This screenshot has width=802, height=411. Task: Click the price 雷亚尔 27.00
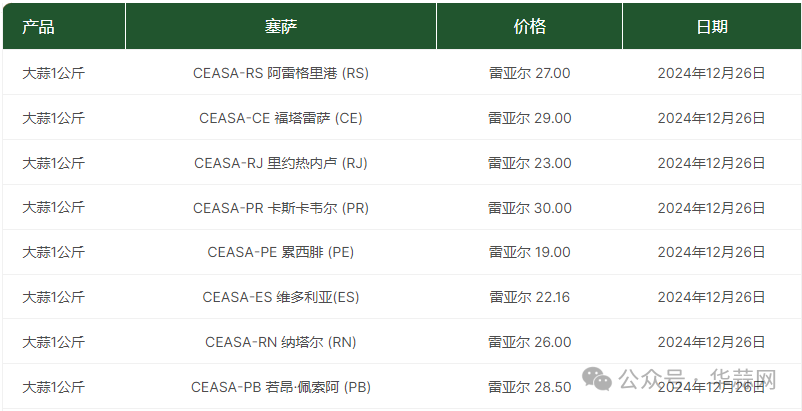[x=529, y=73]
